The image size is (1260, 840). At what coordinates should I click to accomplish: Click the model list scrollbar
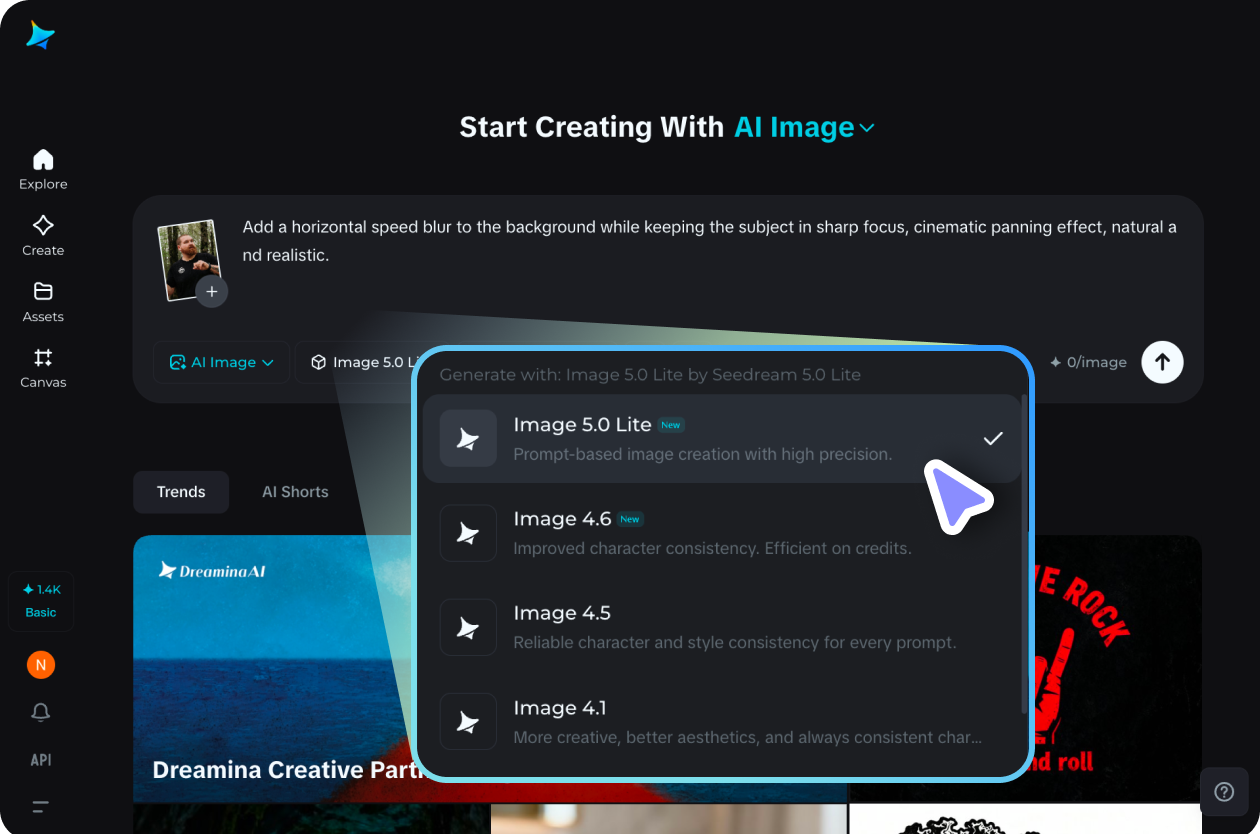pos(1024,555)
